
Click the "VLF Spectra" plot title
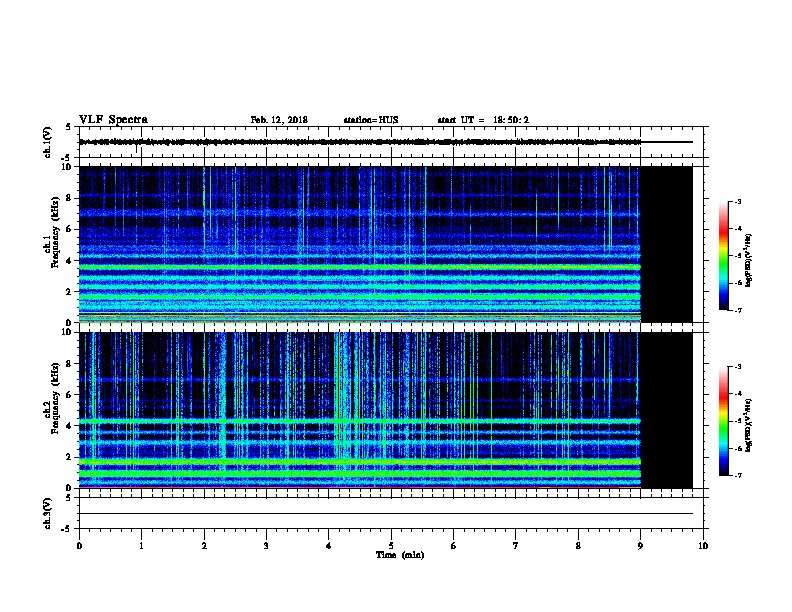tap(113, 120)
